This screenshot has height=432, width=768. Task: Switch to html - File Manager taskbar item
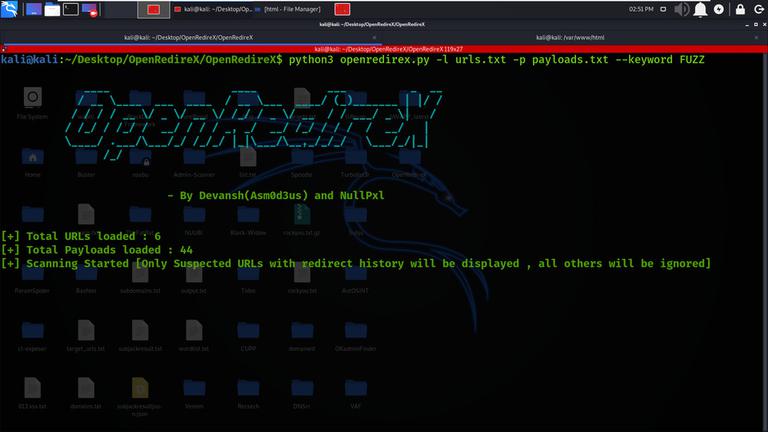288,9
